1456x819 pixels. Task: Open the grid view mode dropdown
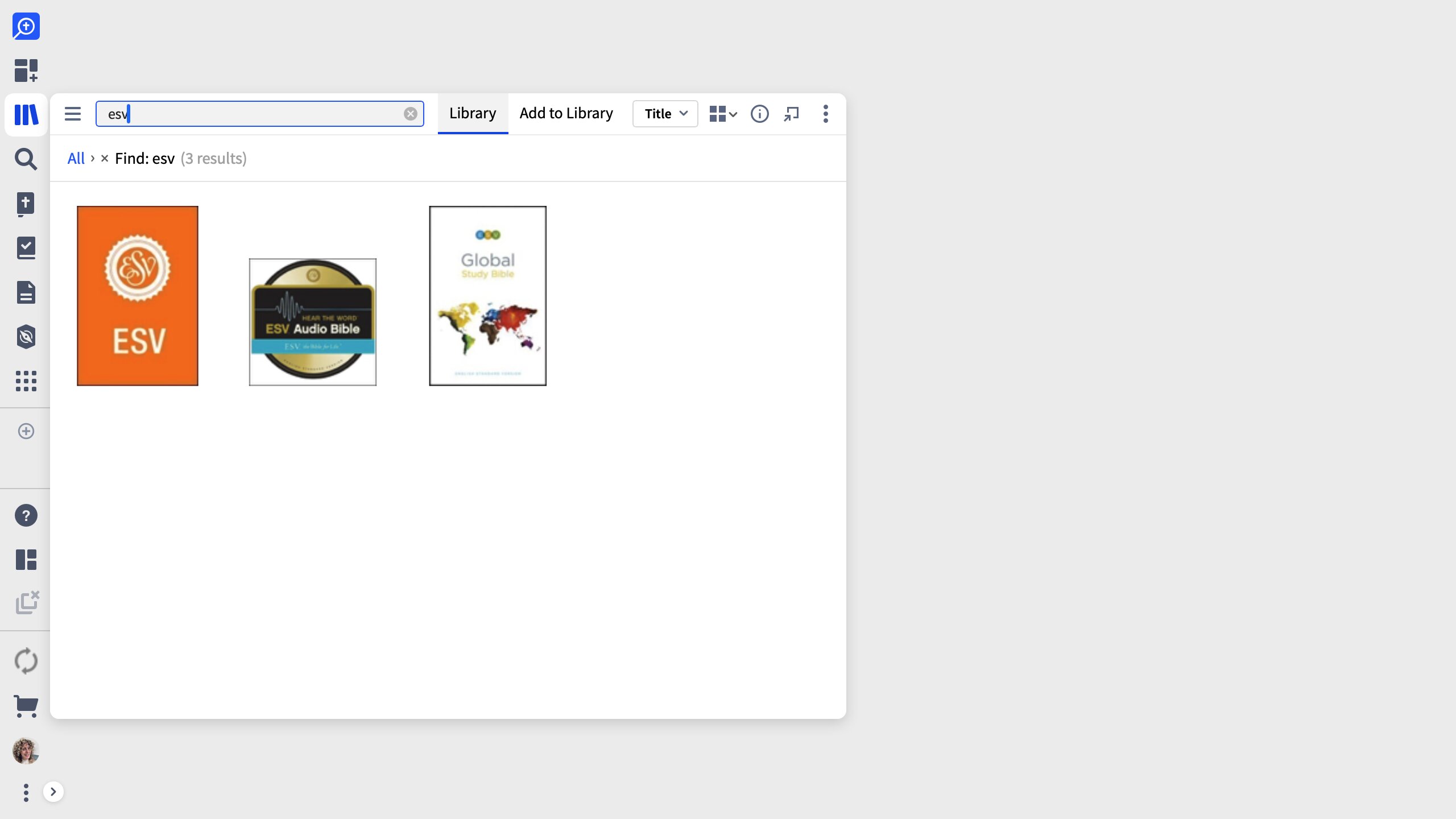(x=723, y=114)
